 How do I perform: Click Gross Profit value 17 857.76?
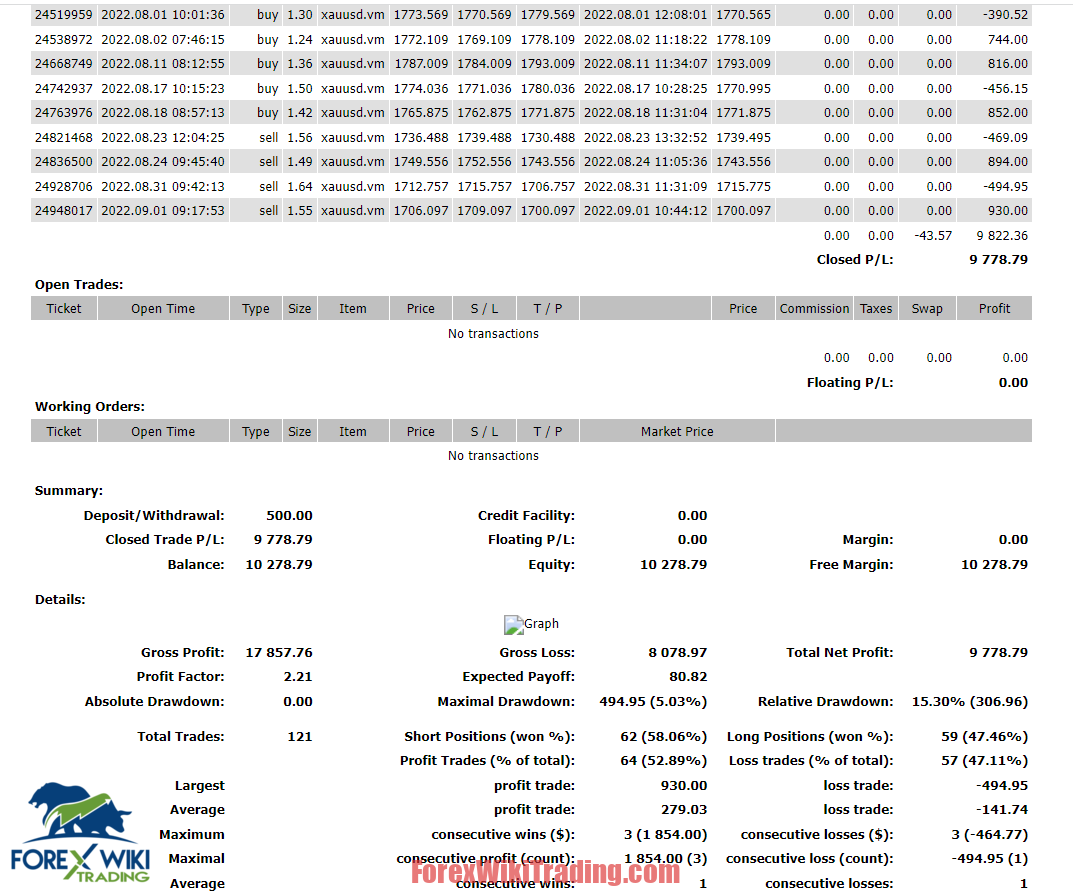279,653
